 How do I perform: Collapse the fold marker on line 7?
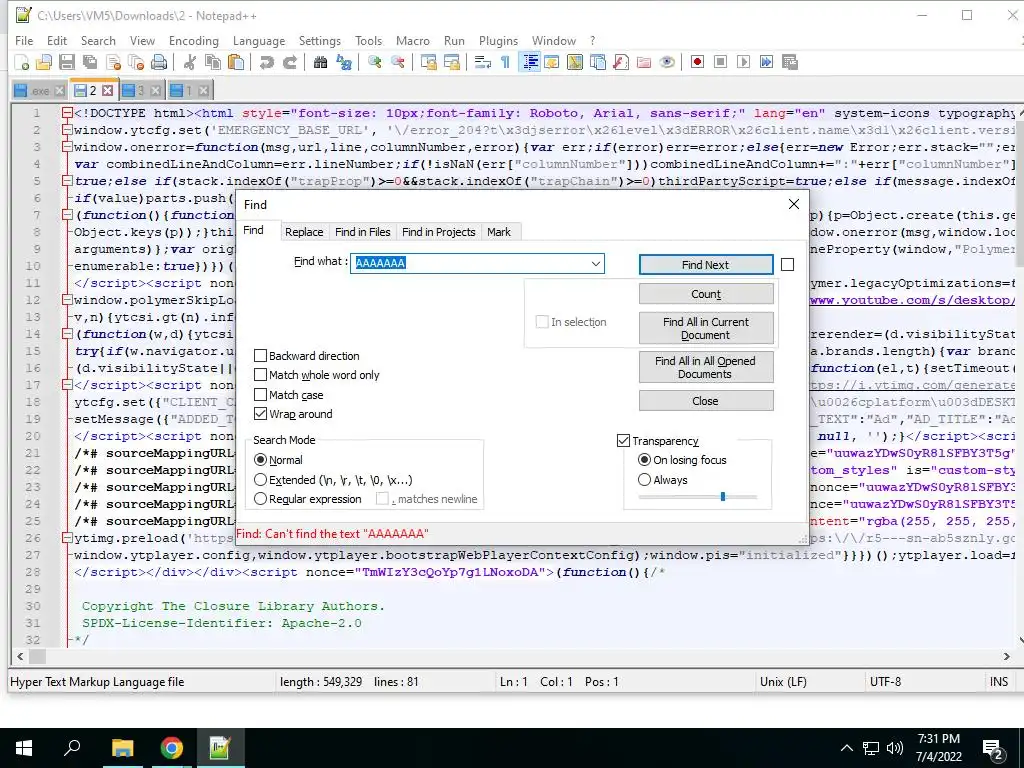pos(67,215)
